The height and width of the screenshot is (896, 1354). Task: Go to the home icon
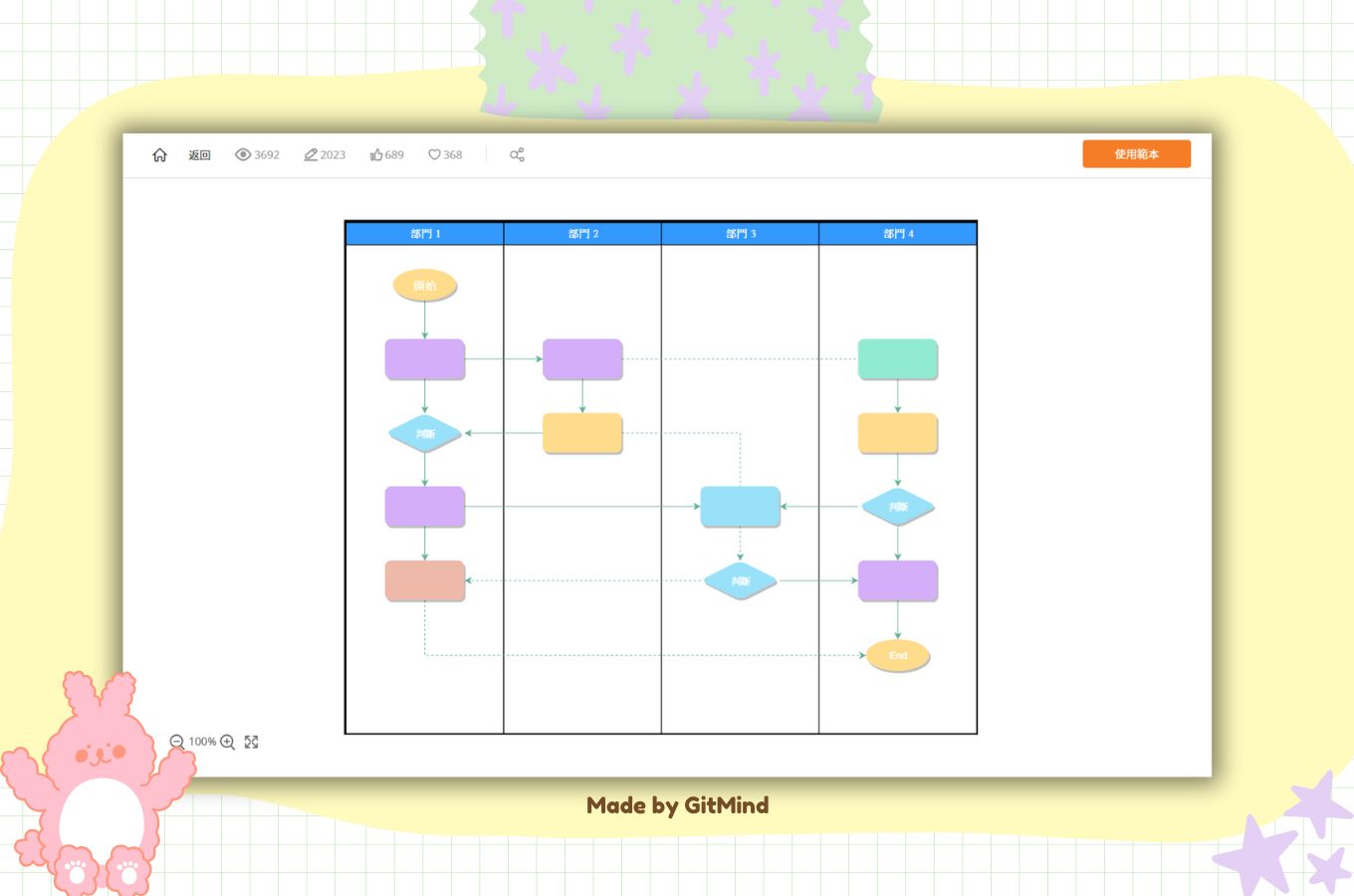point(159,155)
